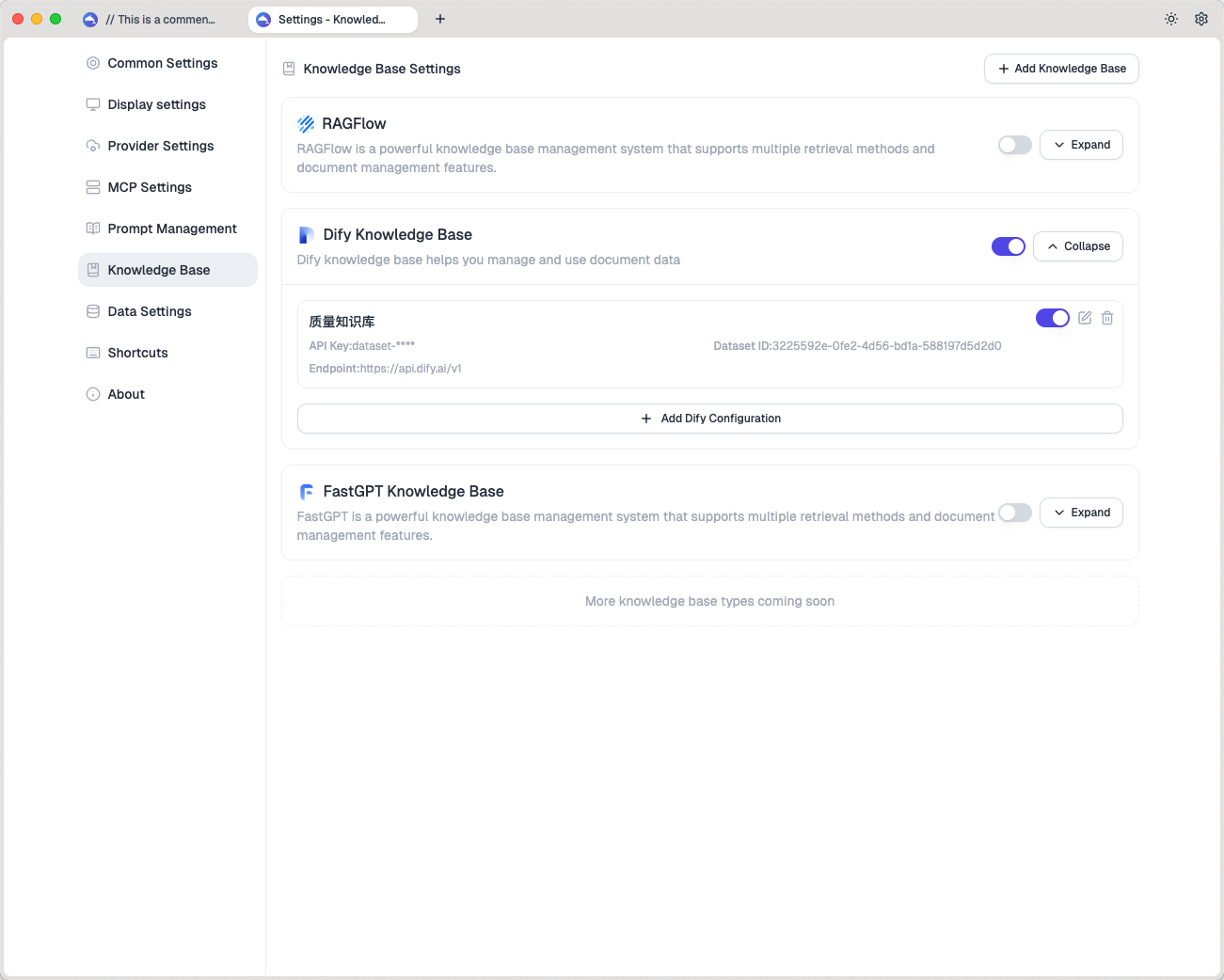Screen dimensions: 1224x980
Task: Click 'More knowledge base types coming soon'
Action: tap(709, 601)
